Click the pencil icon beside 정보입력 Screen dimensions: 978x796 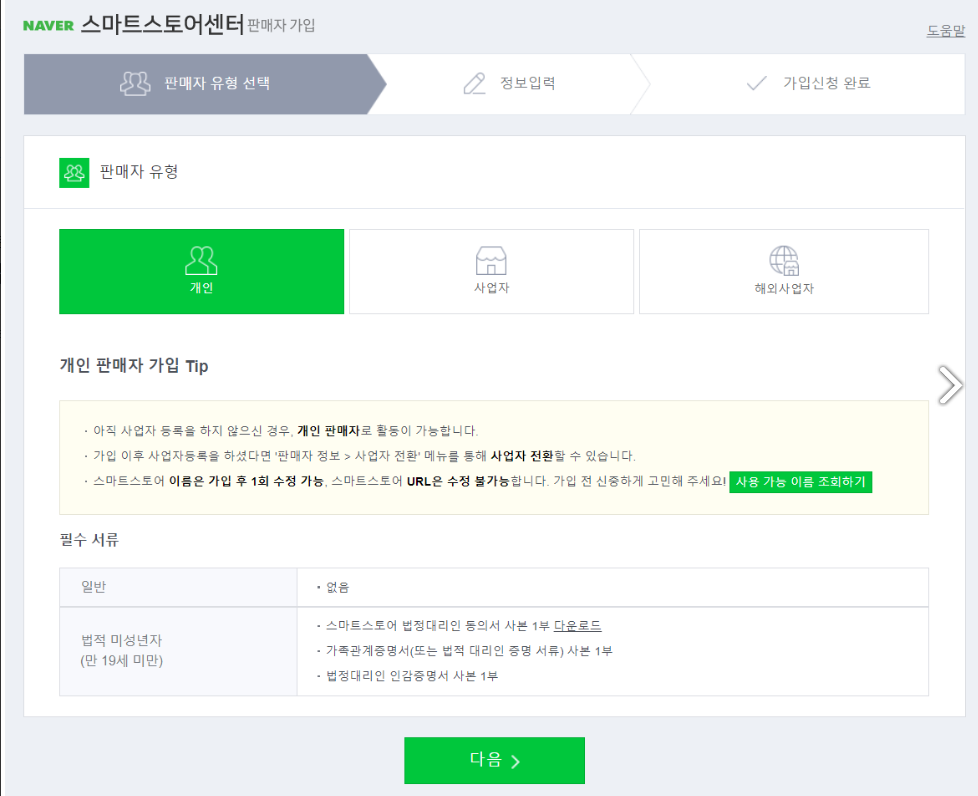(475, 84)
